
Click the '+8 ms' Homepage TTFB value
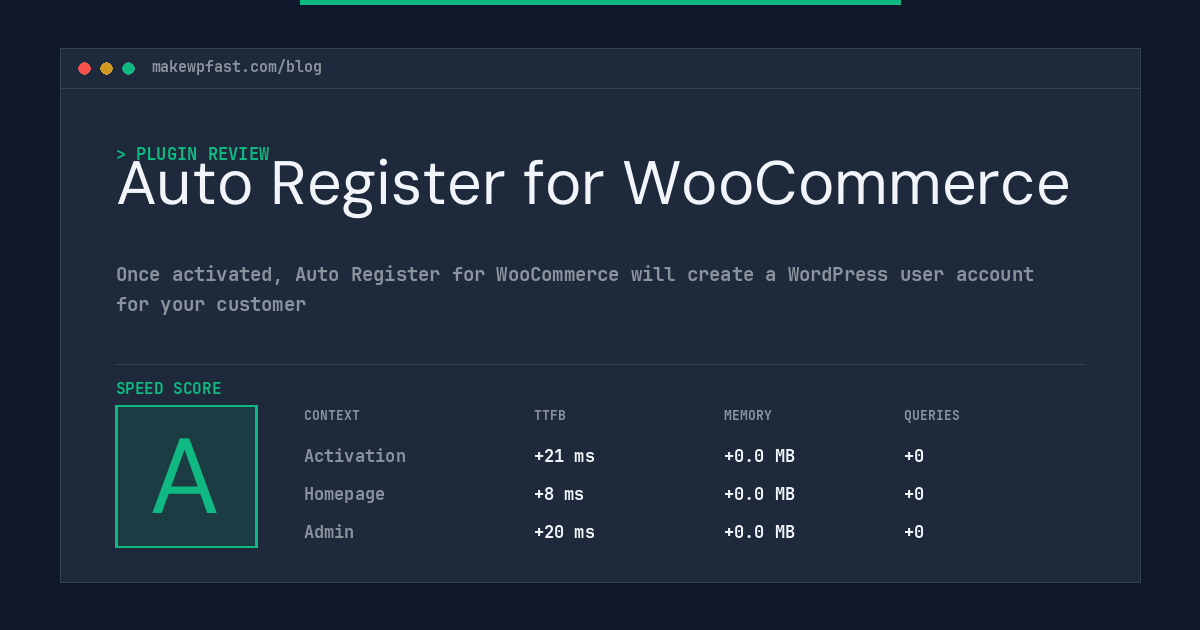point(559,494)
